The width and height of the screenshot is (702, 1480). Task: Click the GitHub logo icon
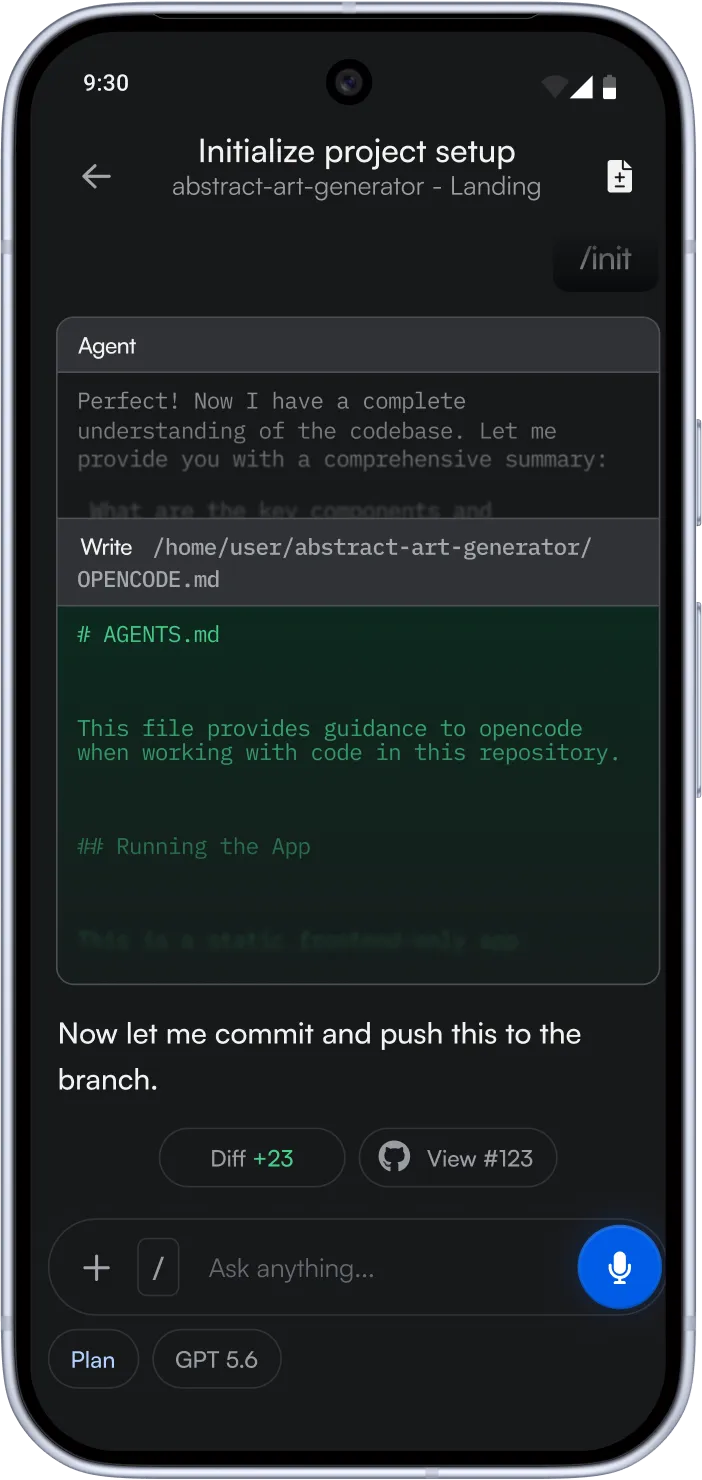click(x=394, y=1158)
